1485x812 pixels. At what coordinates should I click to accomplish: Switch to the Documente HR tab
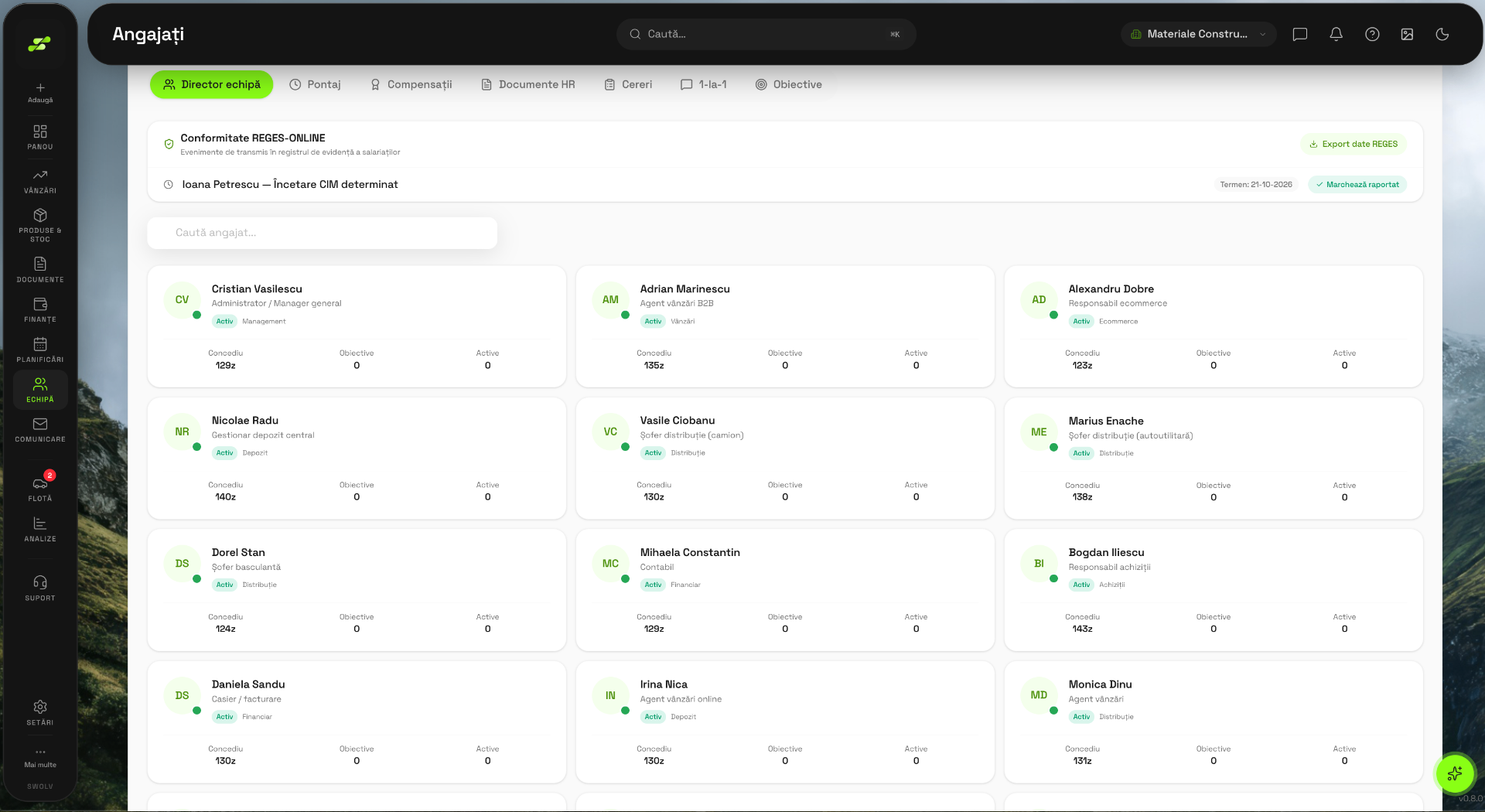pos(528,84)
